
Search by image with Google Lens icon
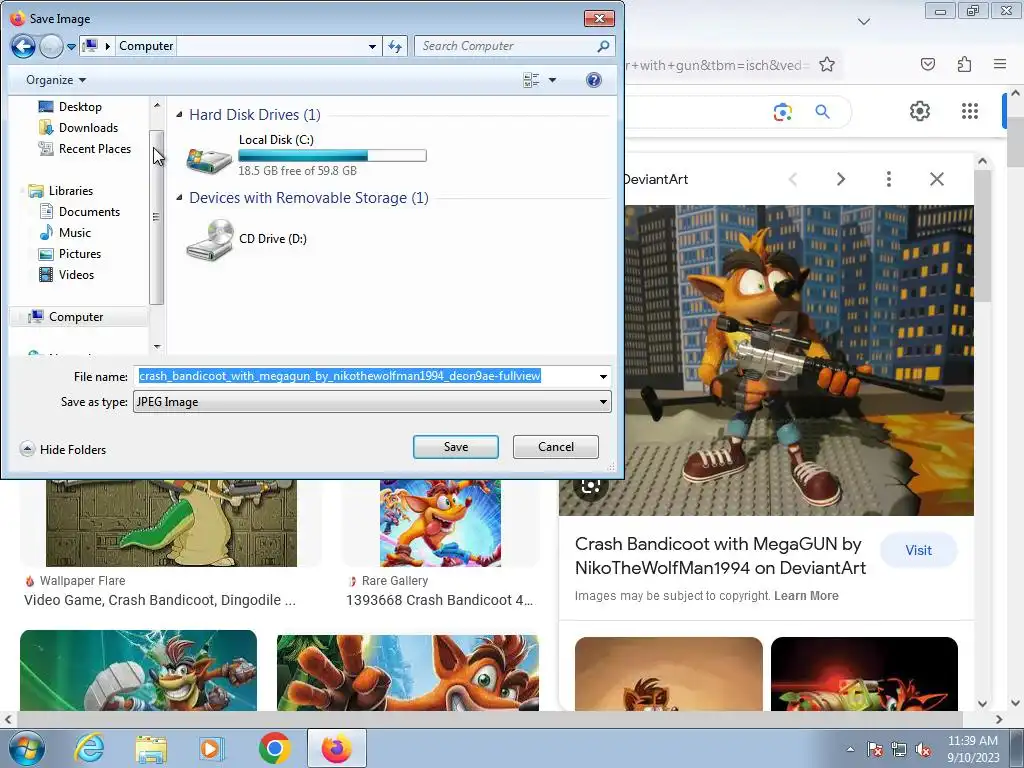(782, 112)
